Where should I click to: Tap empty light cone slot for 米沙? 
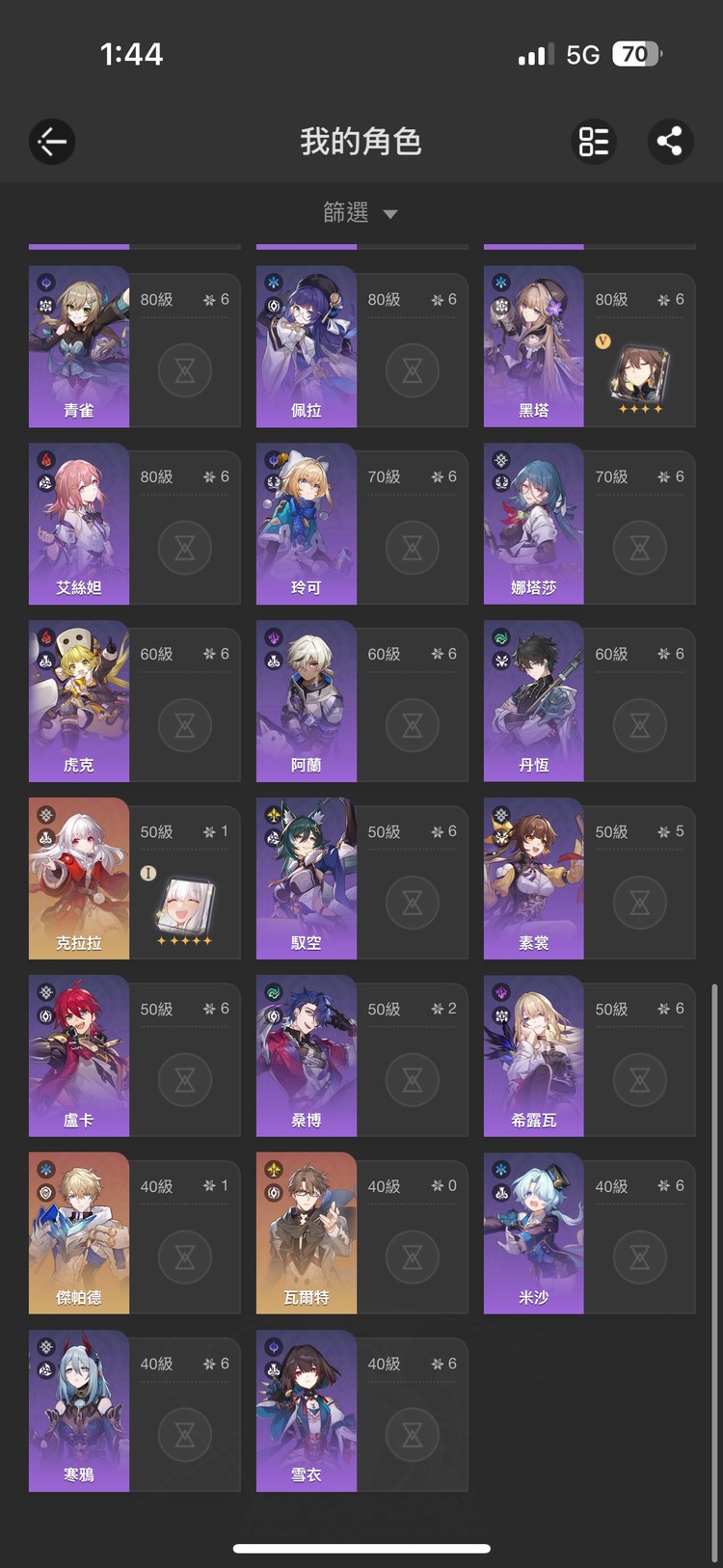tap(639, 1257)
